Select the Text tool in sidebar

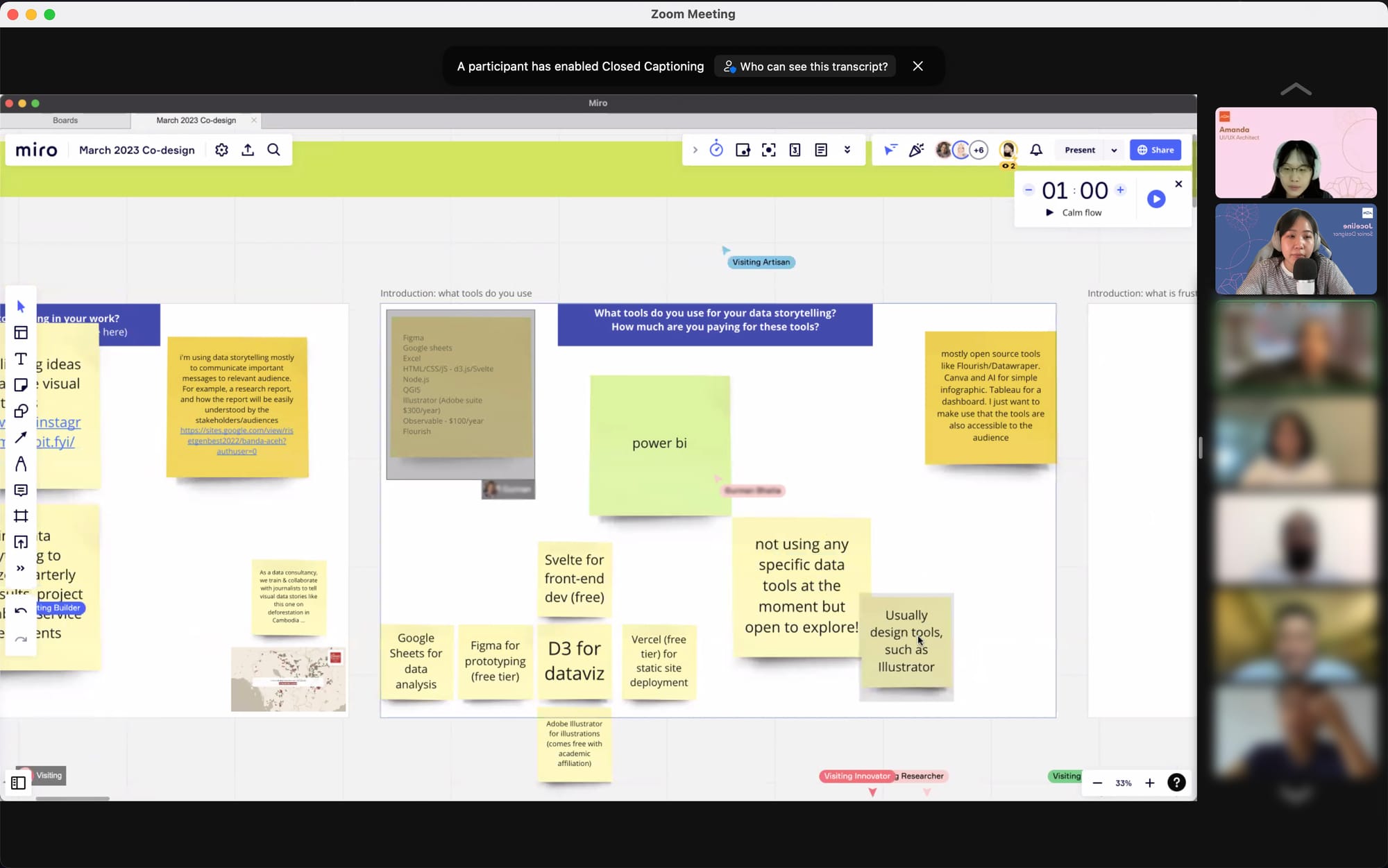click(x=21, y=359)
